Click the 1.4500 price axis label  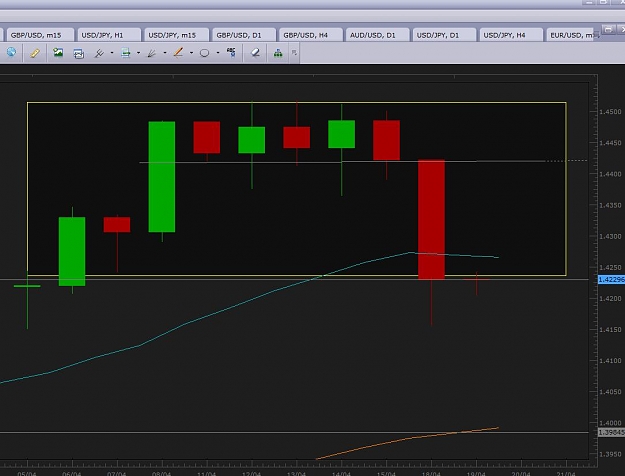point(610,112)
